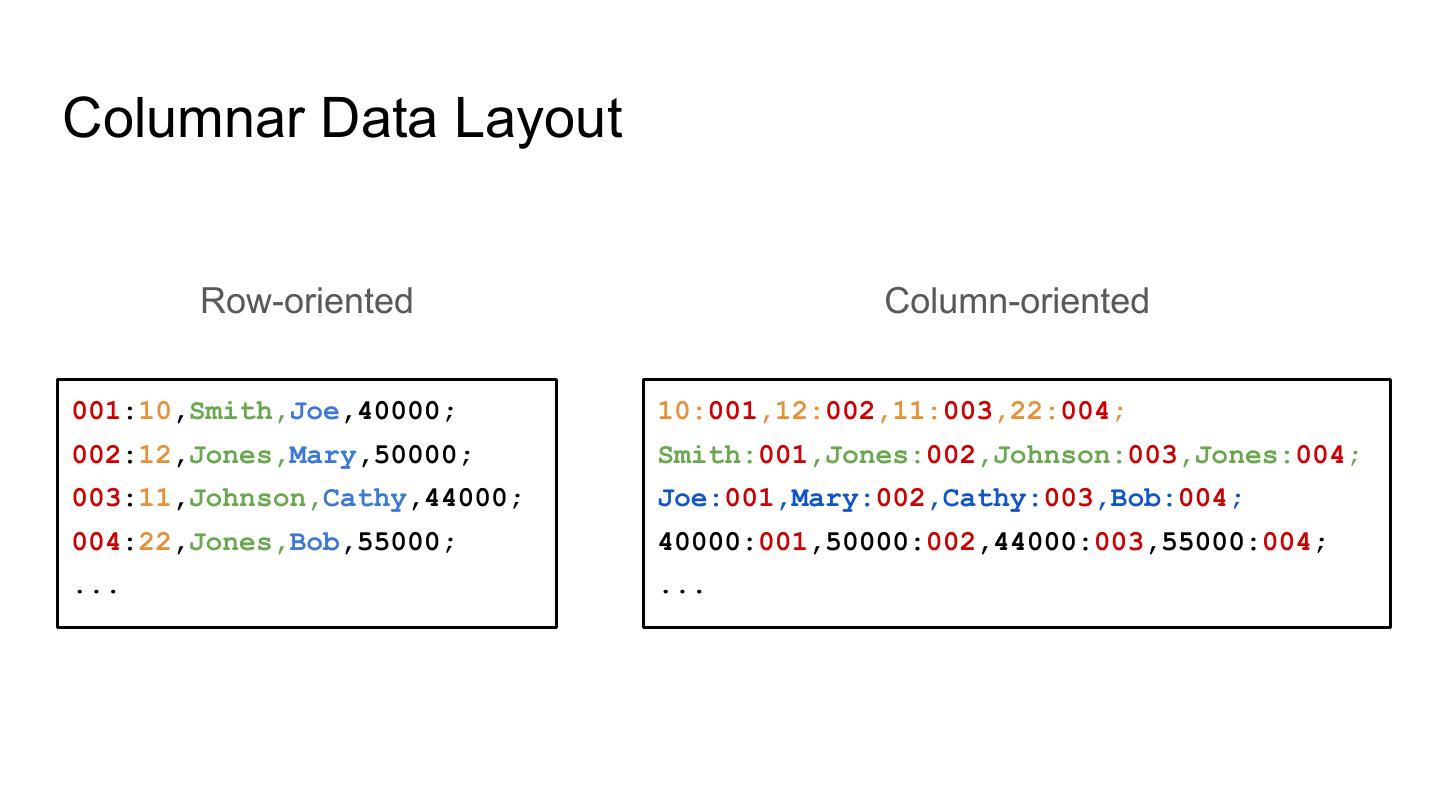Viewport: 1440px width, 810px height.
Task: Click the "Column-oriented" heading
Action: tap(1016, 301)
